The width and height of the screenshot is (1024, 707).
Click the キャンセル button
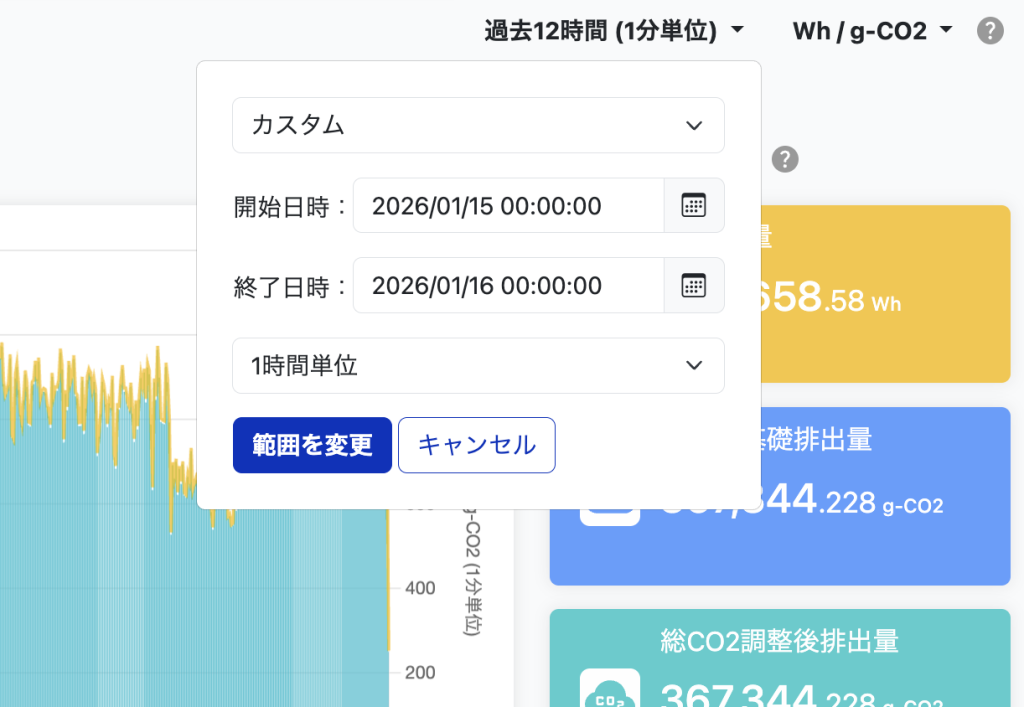point(476,445)
